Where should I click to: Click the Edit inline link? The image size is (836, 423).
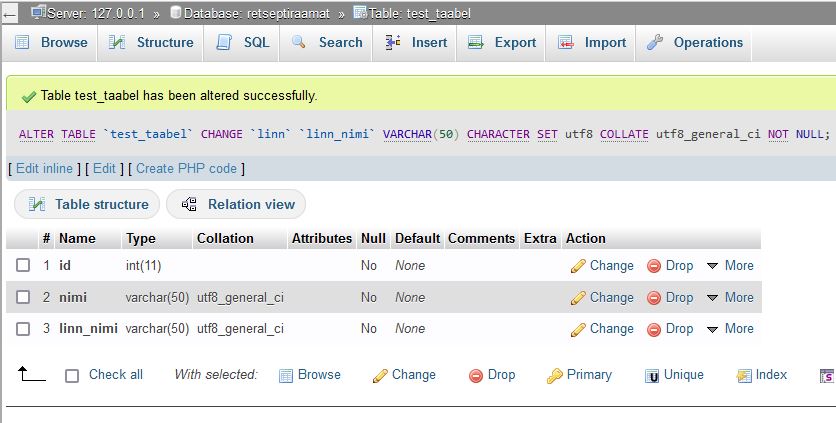44,169
